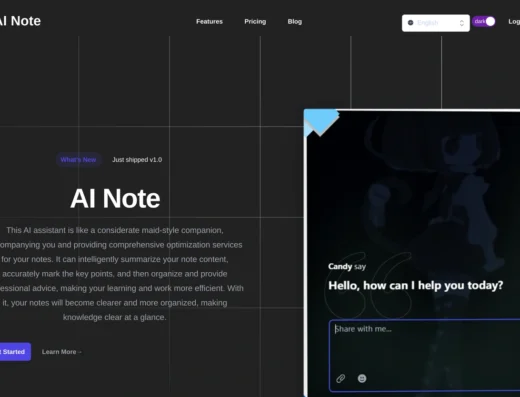The width and height of the screenshot is (520, 397).
Task: Click the paperclip attachment icon
Action: click(x=340, y=378)
